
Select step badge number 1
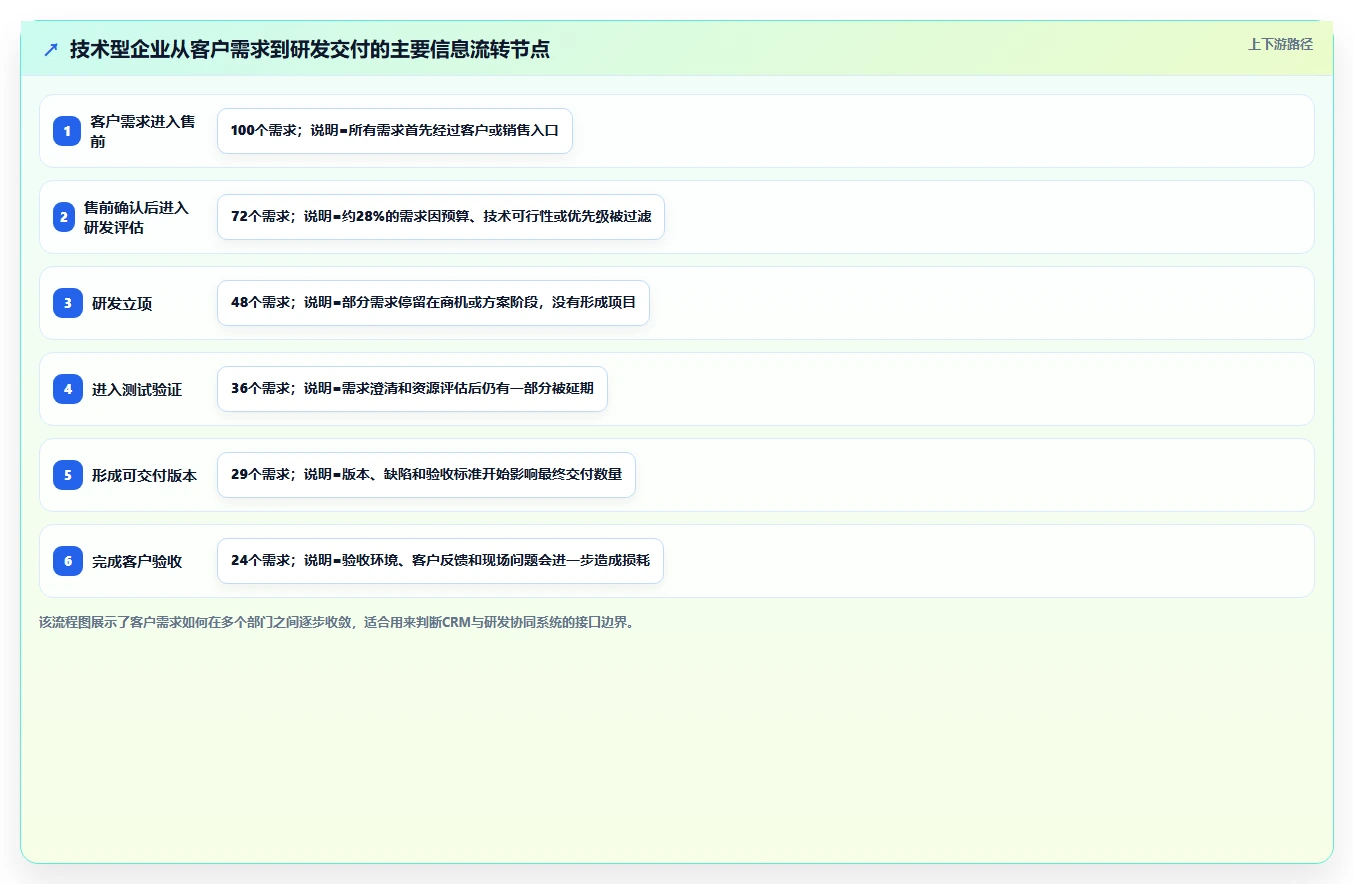coord(67,131)
